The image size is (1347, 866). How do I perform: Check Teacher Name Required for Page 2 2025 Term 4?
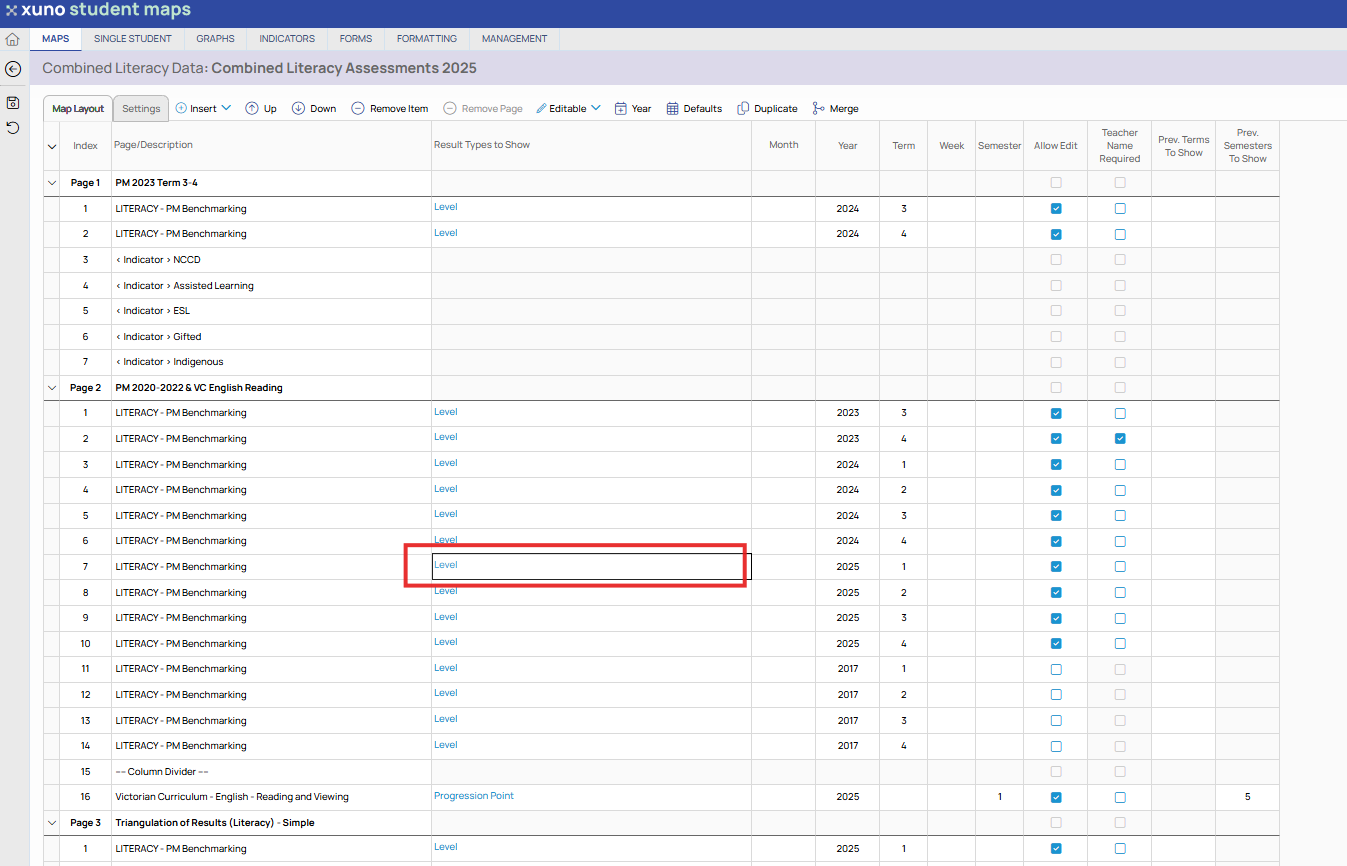1120,644
